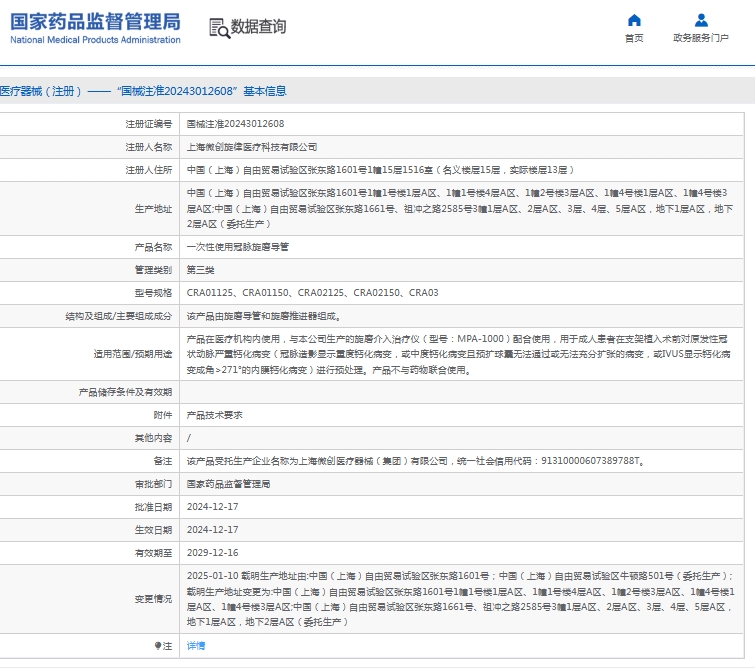Click the 政务服务门户 label
Viewport: 755px width, 668px height.
coord(701,38)
